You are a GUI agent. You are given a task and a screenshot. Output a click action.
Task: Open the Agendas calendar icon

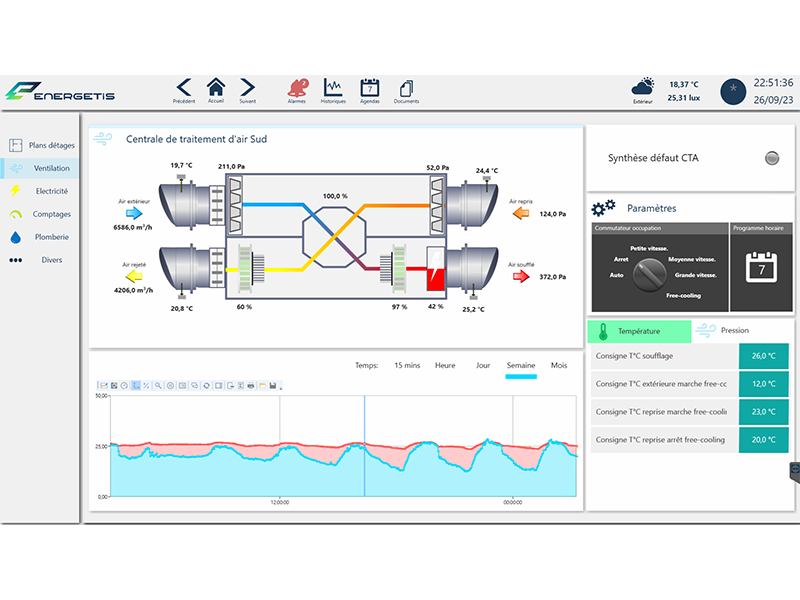click(x=370, y=87)
